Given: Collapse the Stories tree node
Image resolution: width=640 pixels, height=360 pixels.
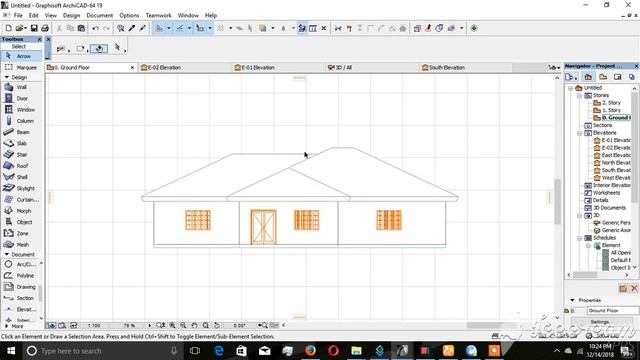Looking at the screenshot, I should [x=579, y=96].
